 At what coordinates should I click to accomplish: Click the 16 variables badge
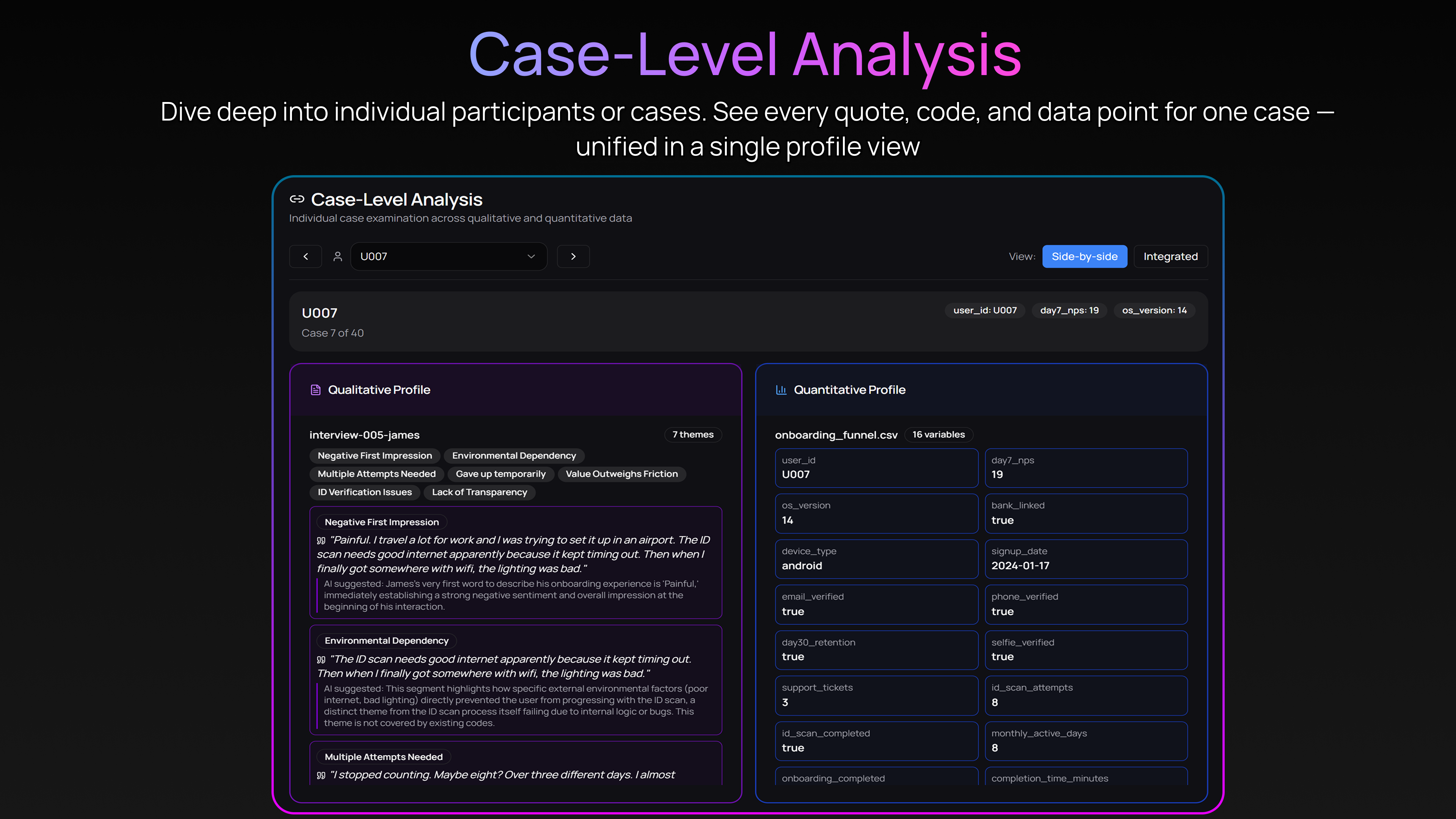(x=938, y=434)
